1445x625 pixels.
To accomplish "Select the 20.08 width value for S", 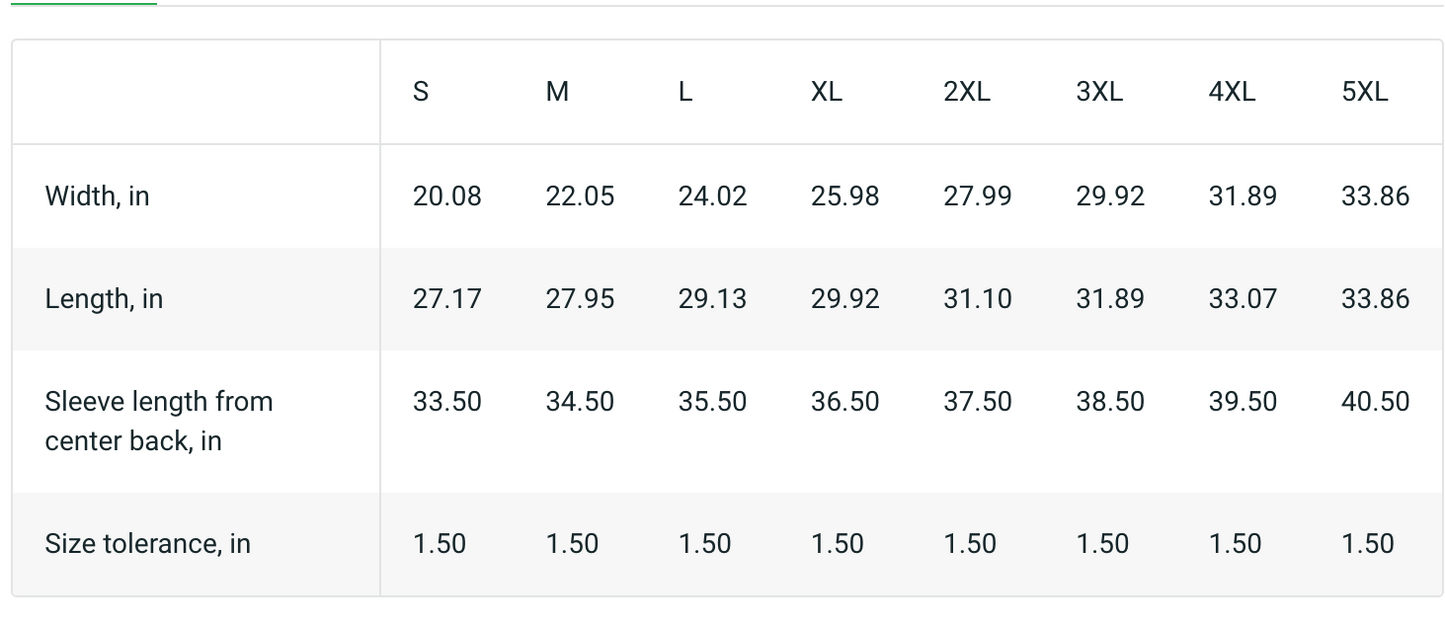I will pyautogui.click(x=446, y=196).
